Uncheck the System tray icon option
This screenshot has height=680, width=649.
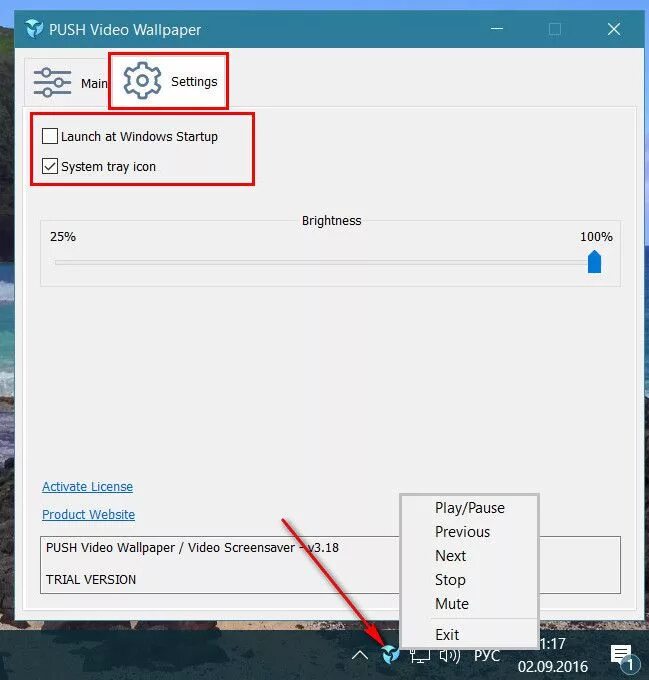click(x=50, y=166)
